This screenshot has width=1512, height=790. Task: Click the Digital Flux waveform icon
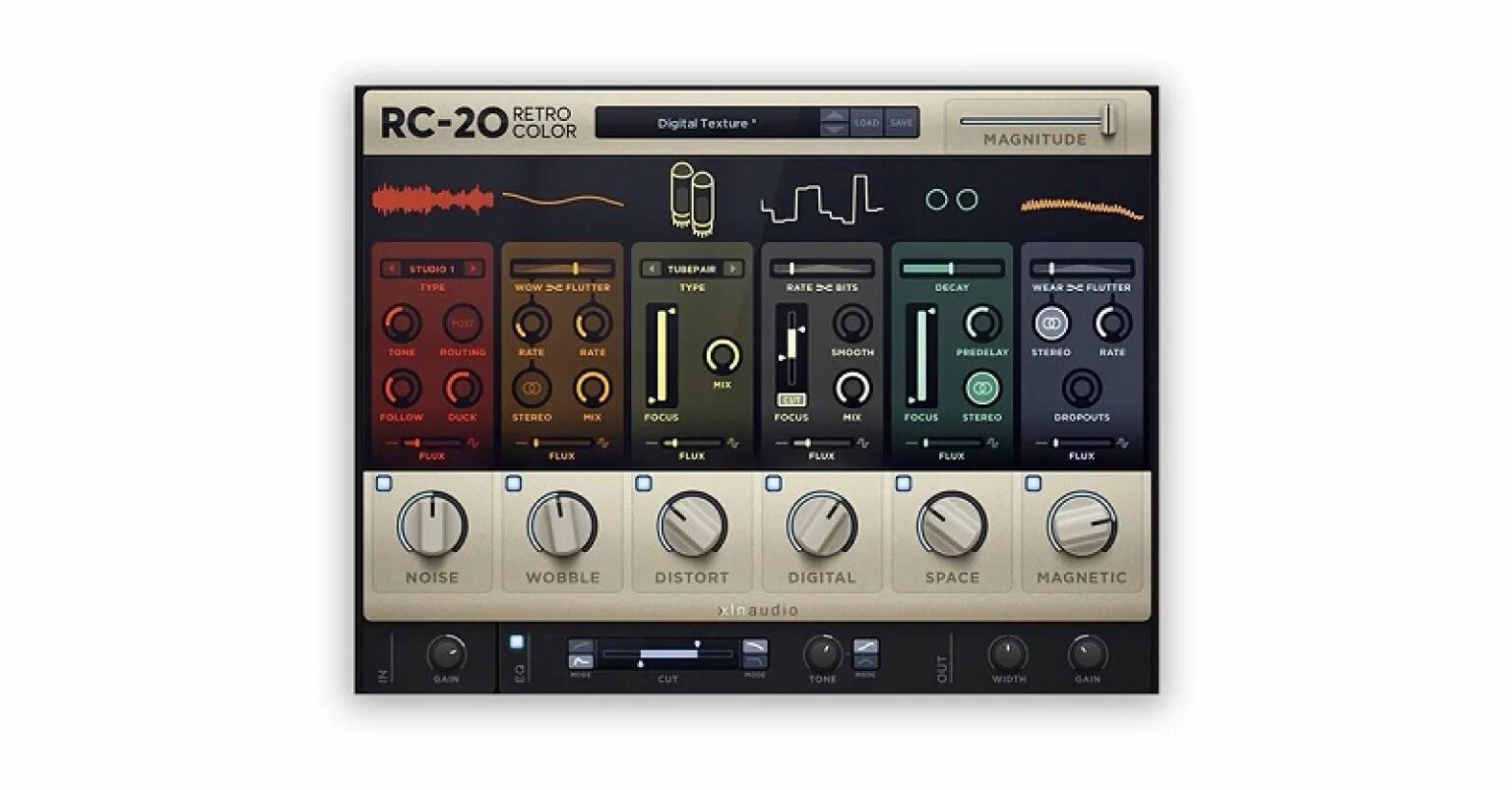863,444
